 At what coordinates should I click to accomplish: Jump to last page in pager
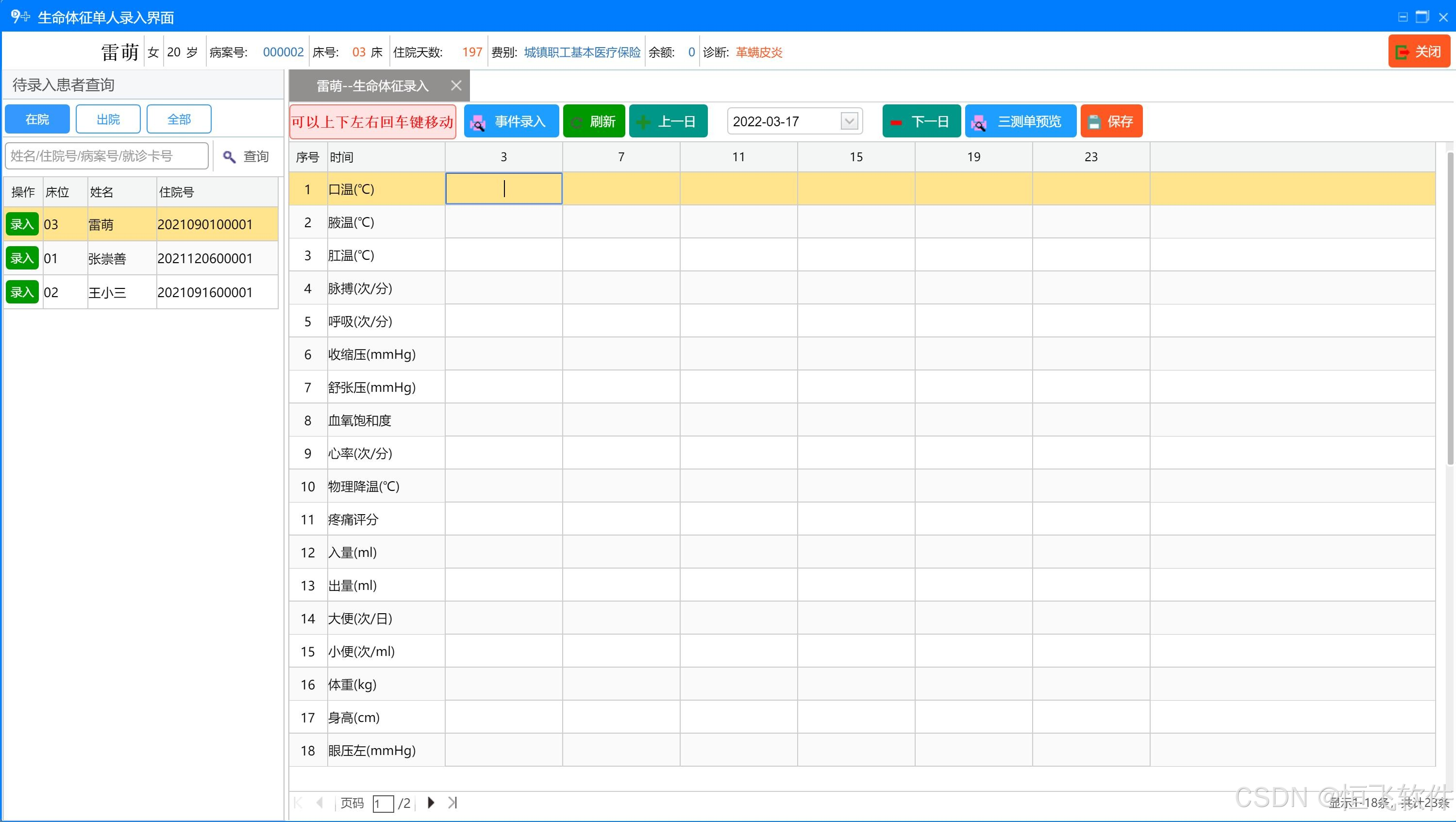pos(453,802)
